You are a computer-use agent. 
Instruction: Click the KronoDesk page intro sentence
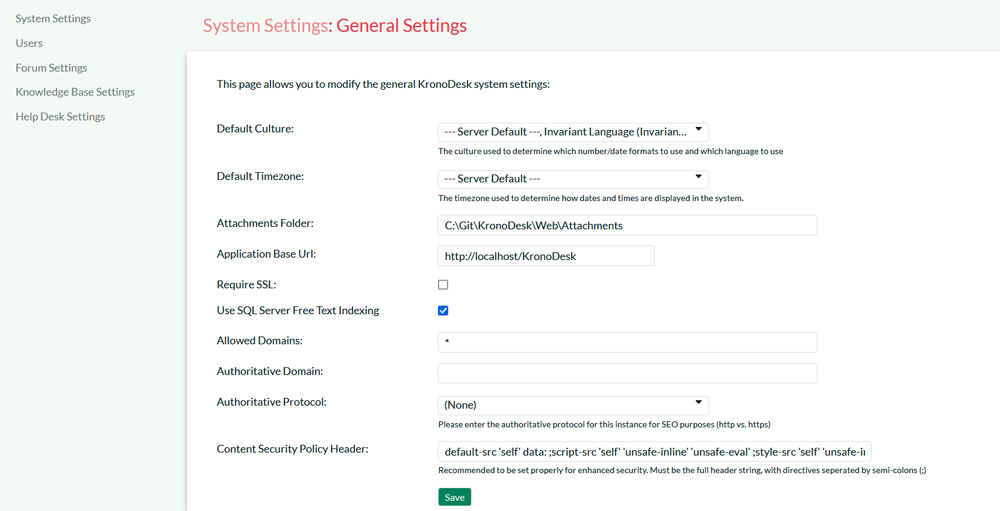point(383,84)
